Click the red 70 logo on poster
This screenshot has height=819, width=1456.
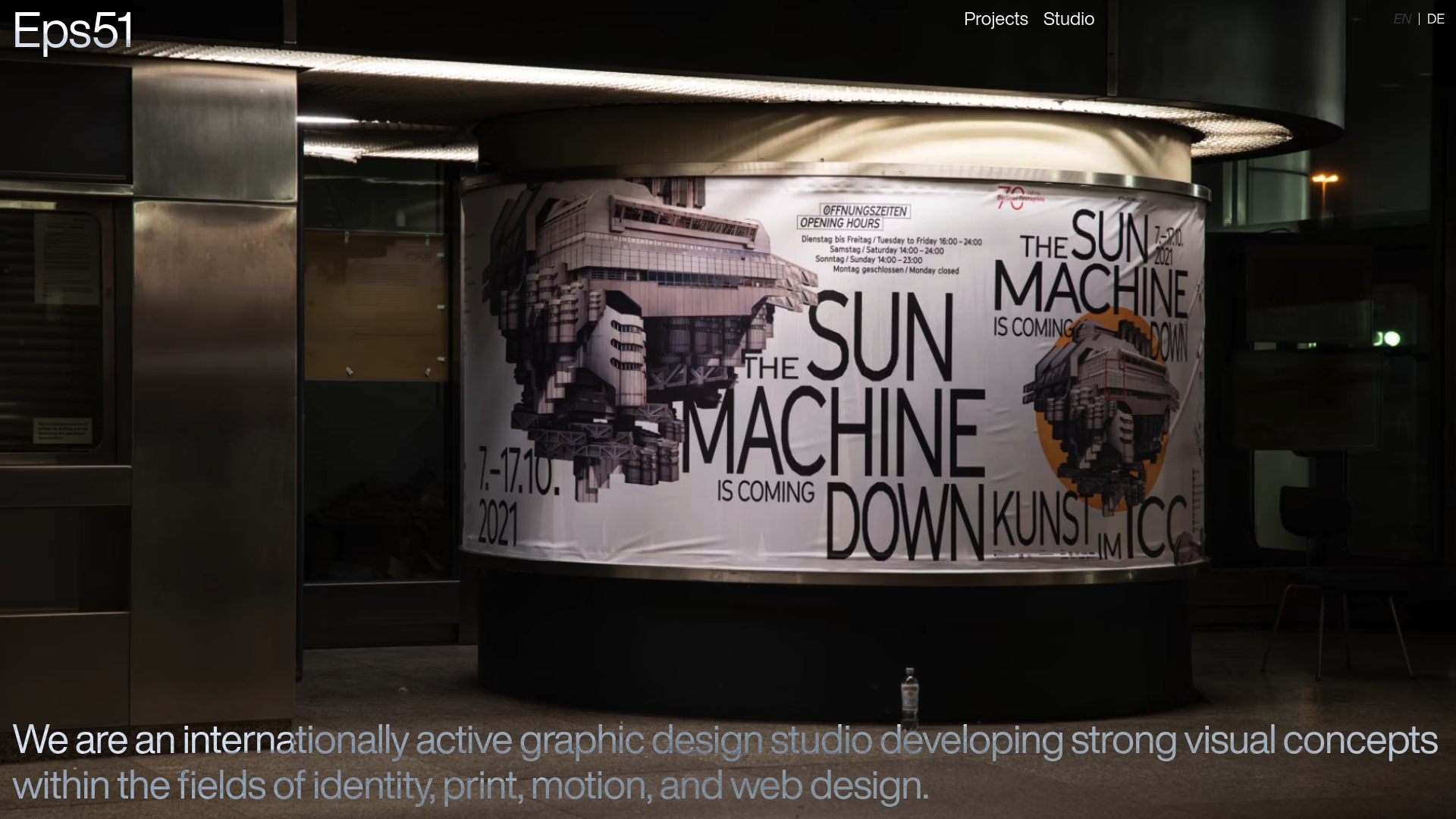(1012, 197)
